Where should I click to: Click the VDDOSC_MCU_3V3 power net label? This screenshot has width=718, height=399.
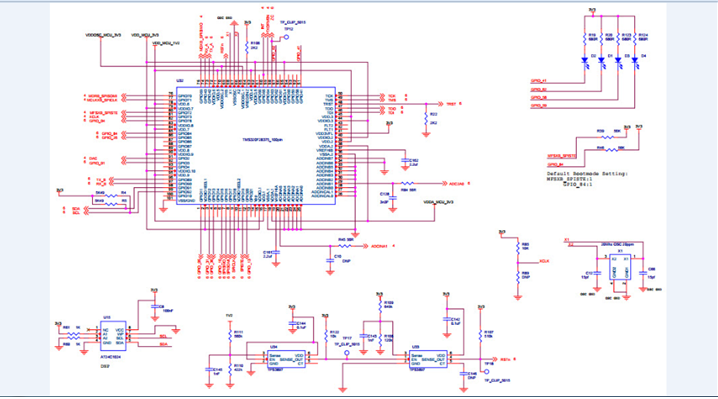click(x=103, y=35)
